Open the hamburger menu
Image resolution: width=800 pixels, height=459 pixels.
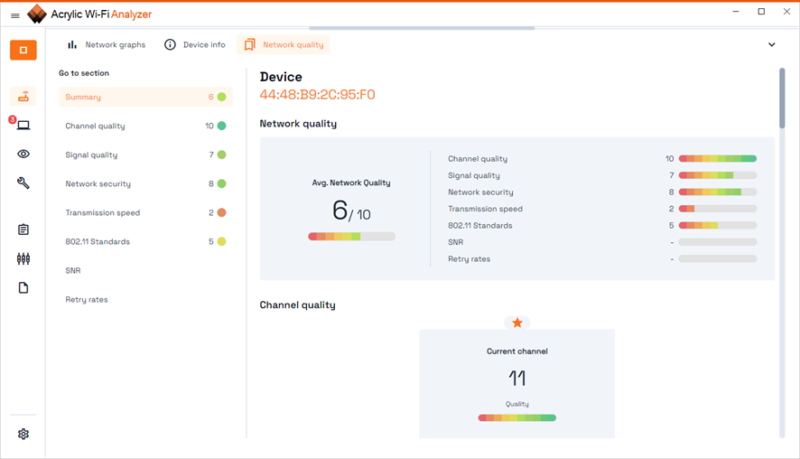[15, 15]
